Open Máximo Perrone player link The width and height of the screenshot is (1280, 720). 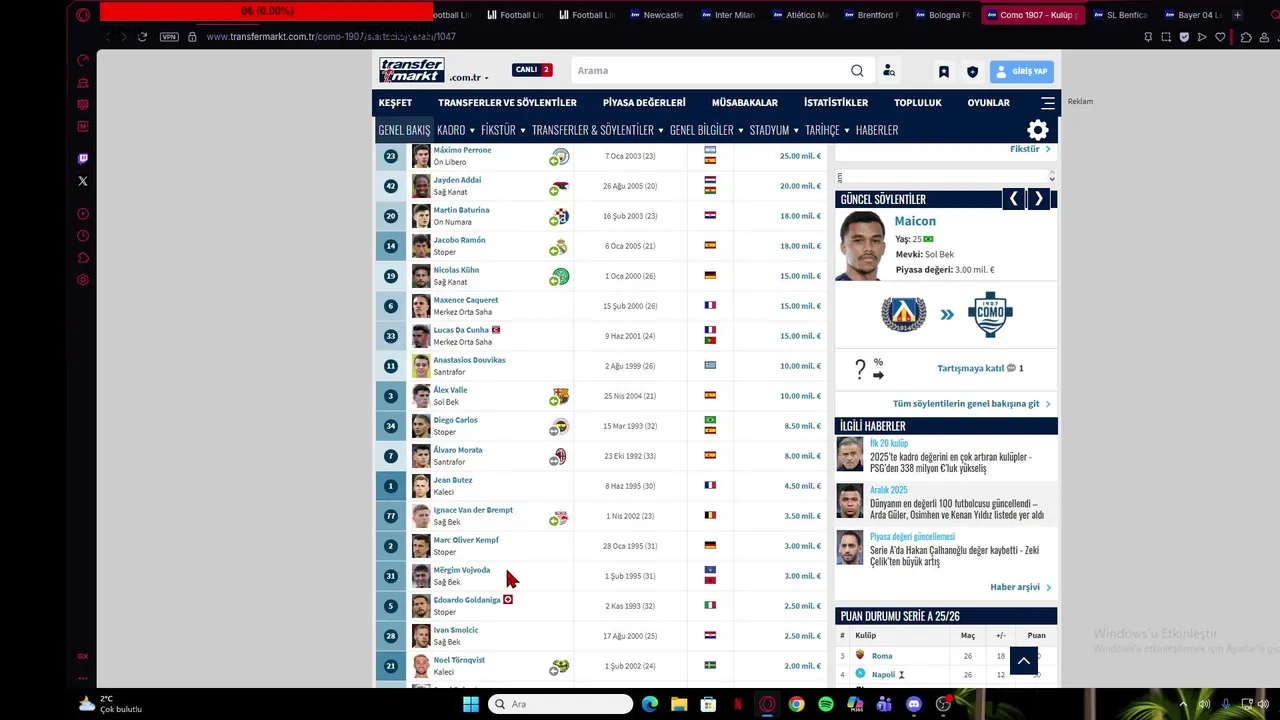point(462,150)
